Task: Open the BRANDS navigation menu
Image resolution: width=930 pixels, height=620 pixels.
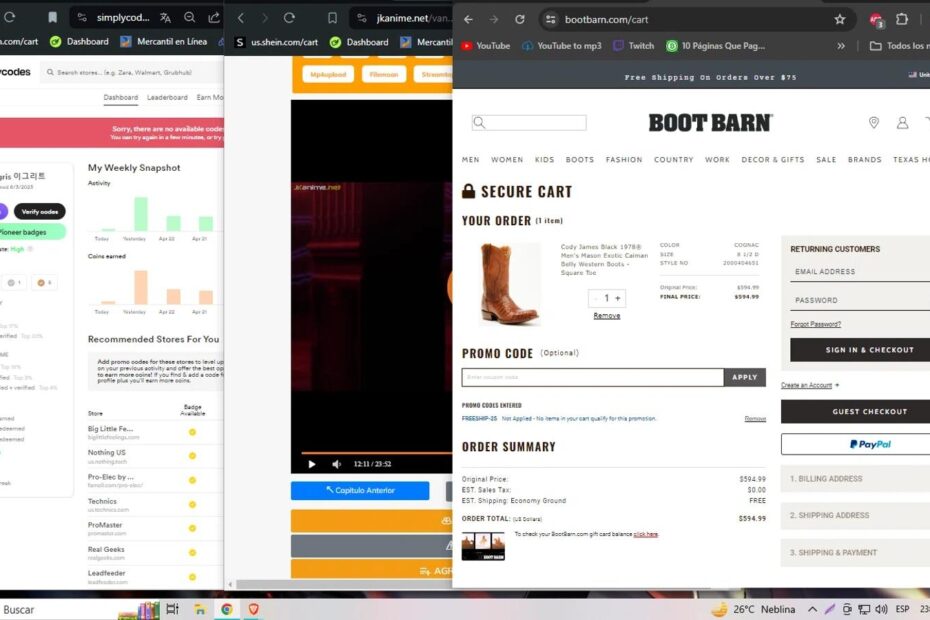Action: click(x=864, y=160)
